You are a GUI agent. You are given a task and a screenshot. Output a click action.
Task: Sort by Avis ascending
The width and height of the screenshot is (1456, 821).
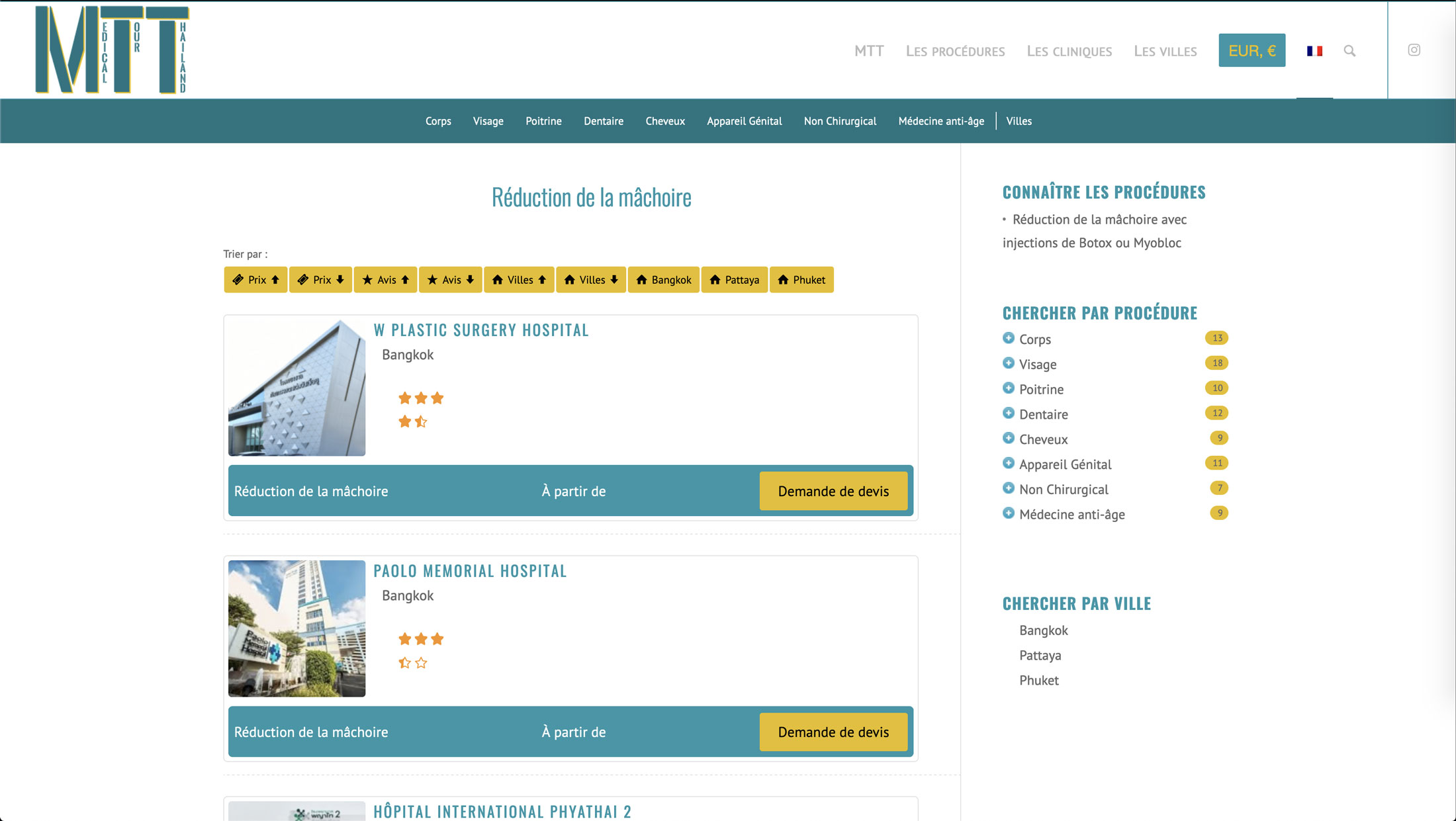(385, 280)
